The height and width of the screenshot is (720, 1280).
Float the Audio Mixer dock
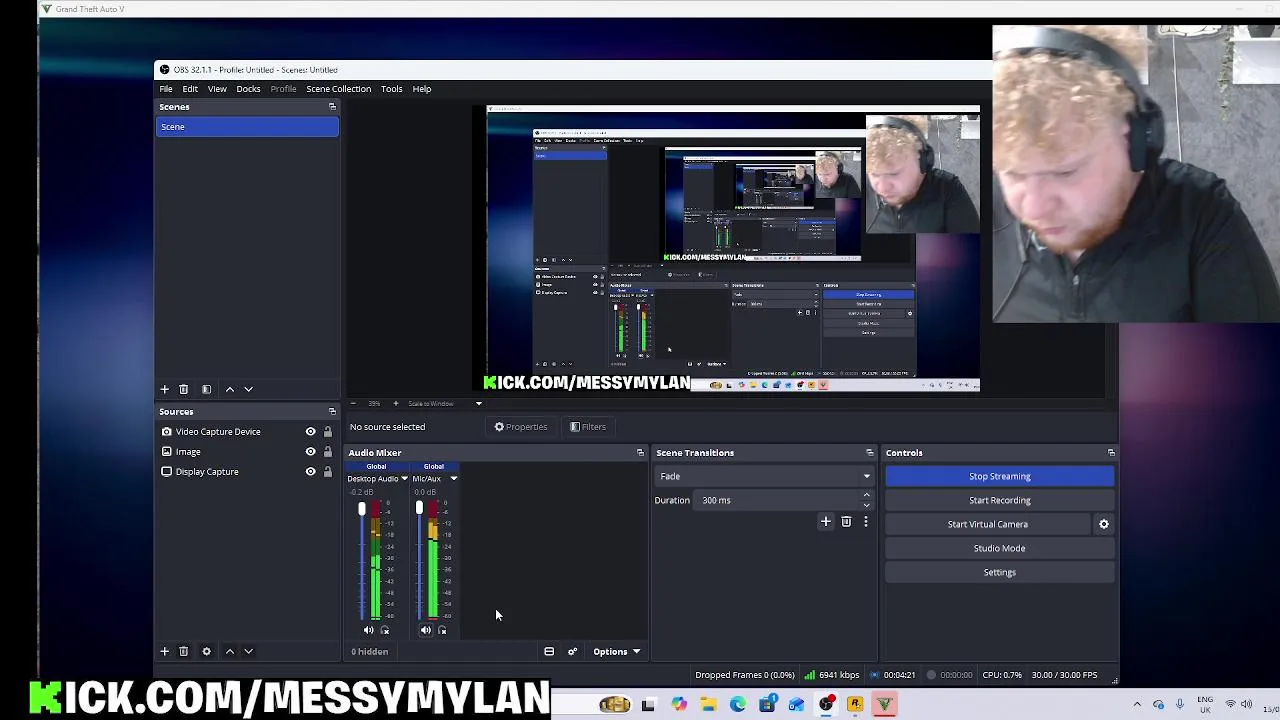tap(640, 453)
